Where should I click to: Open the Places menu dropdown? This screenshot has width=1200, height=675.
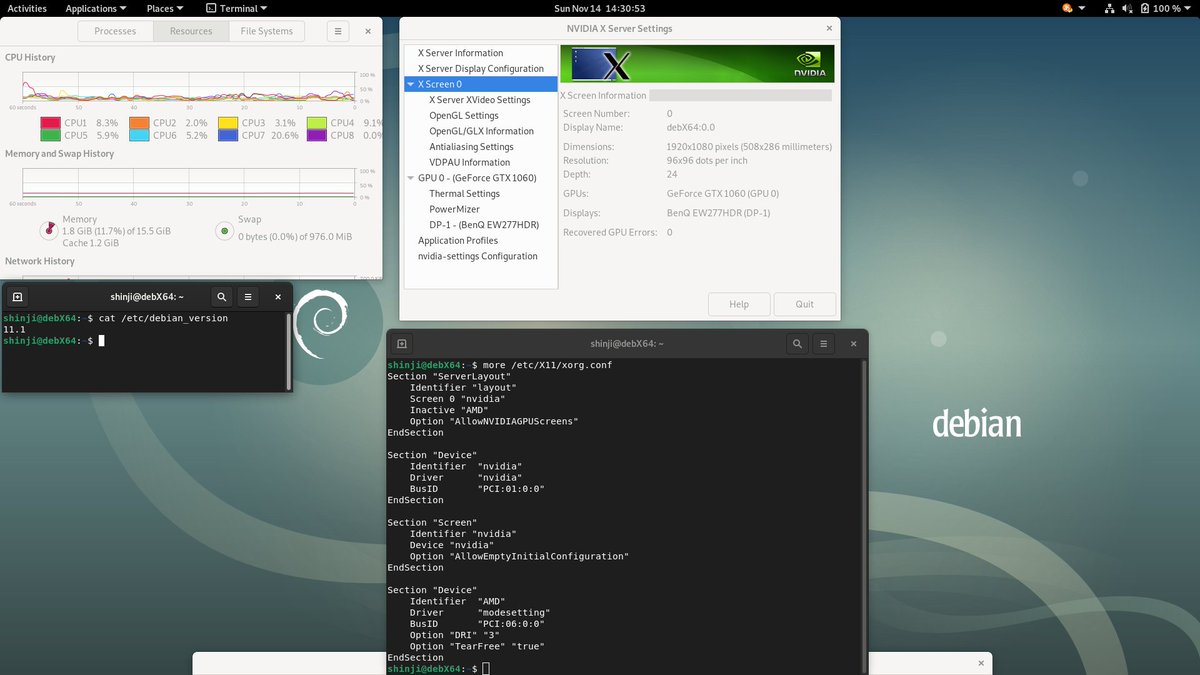165,8
